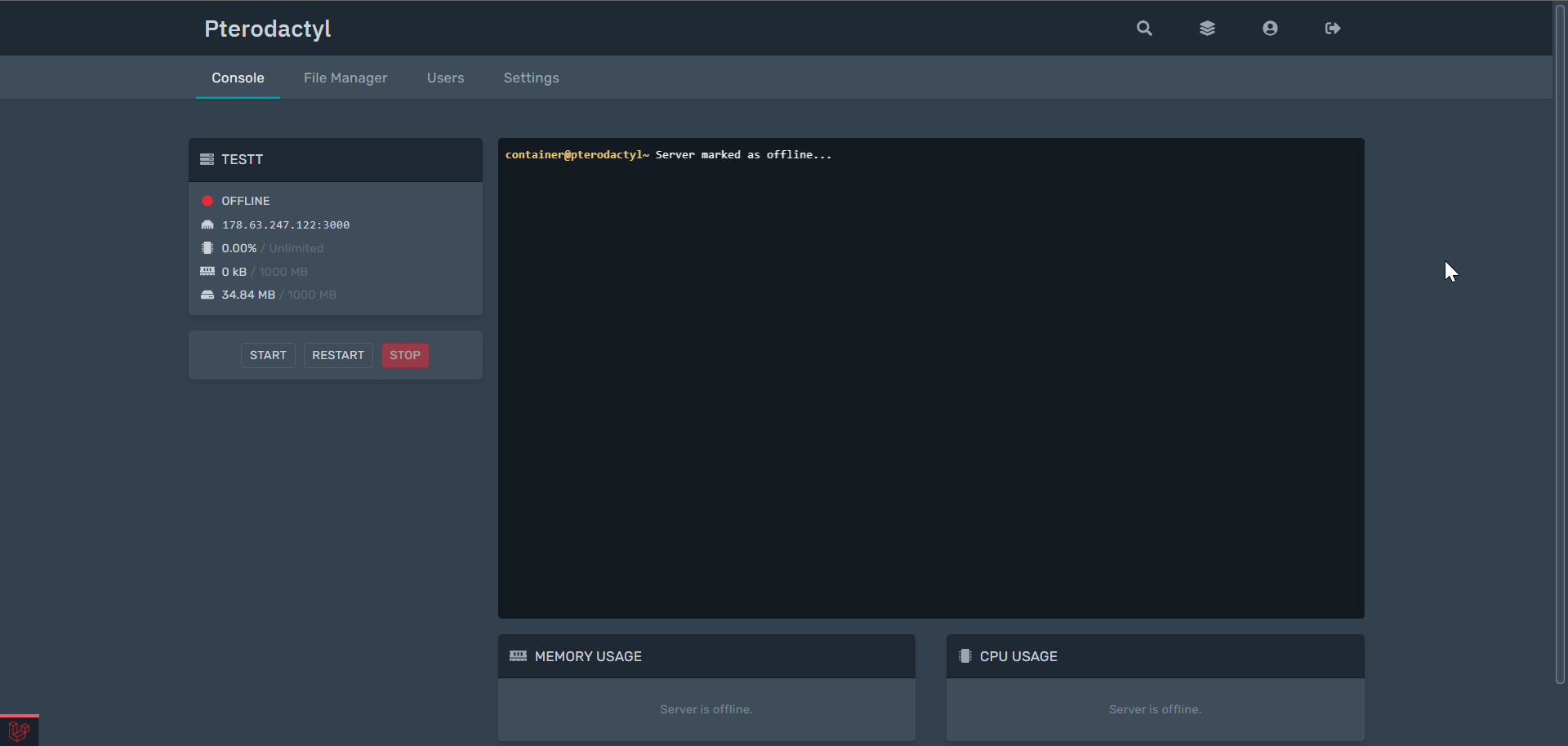Open the Users tab

[445, 78]
